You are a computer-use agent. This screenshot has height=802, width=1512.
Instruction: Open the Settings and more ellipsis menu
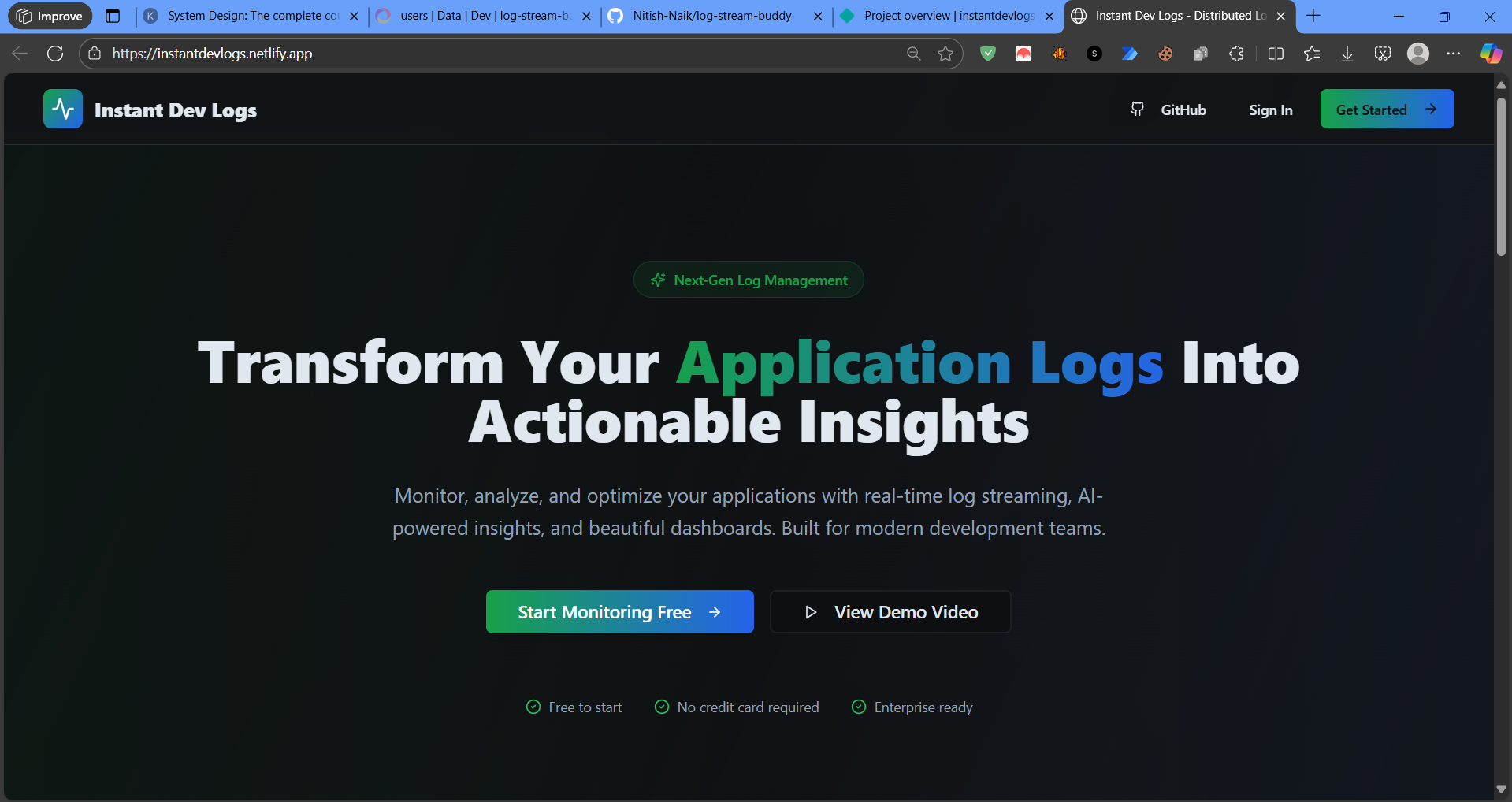coord(1454,54)
